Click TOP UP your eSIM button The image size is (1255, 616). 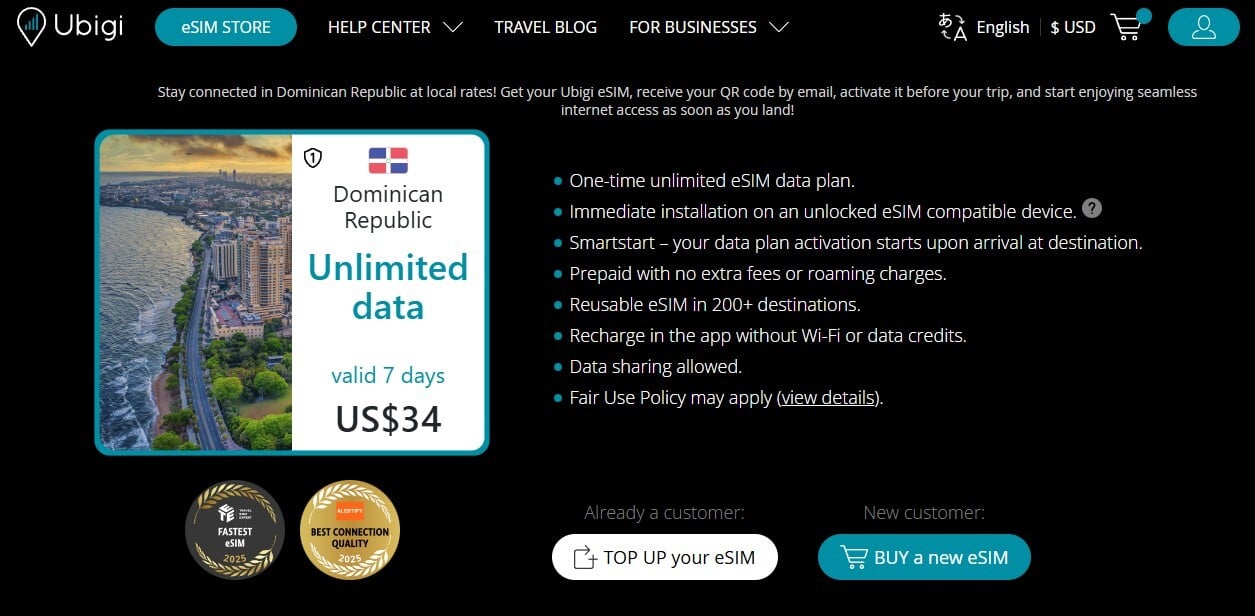tap(665, 557)
